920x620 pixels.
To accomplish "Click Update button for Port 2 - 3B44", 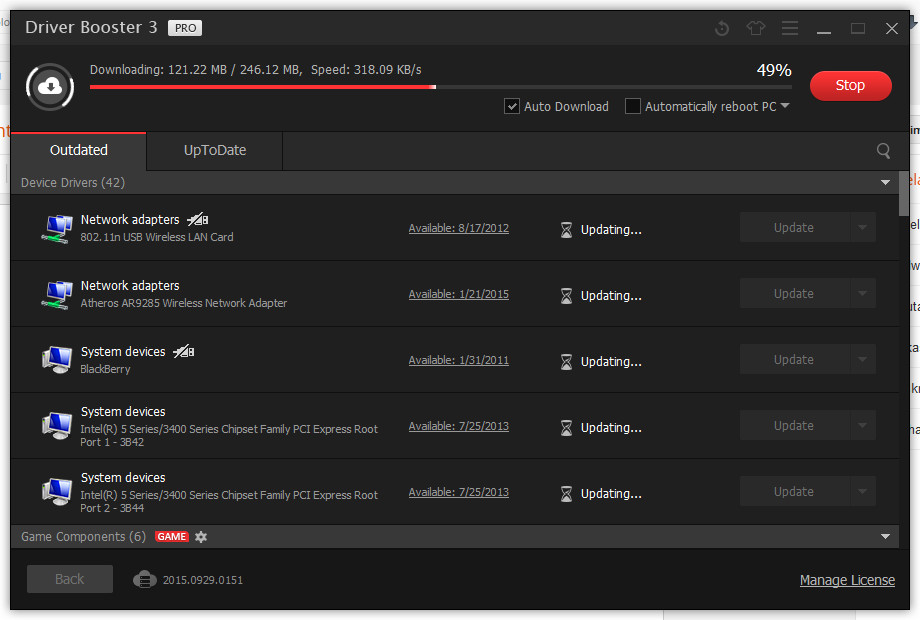I will tap(794, 492).
